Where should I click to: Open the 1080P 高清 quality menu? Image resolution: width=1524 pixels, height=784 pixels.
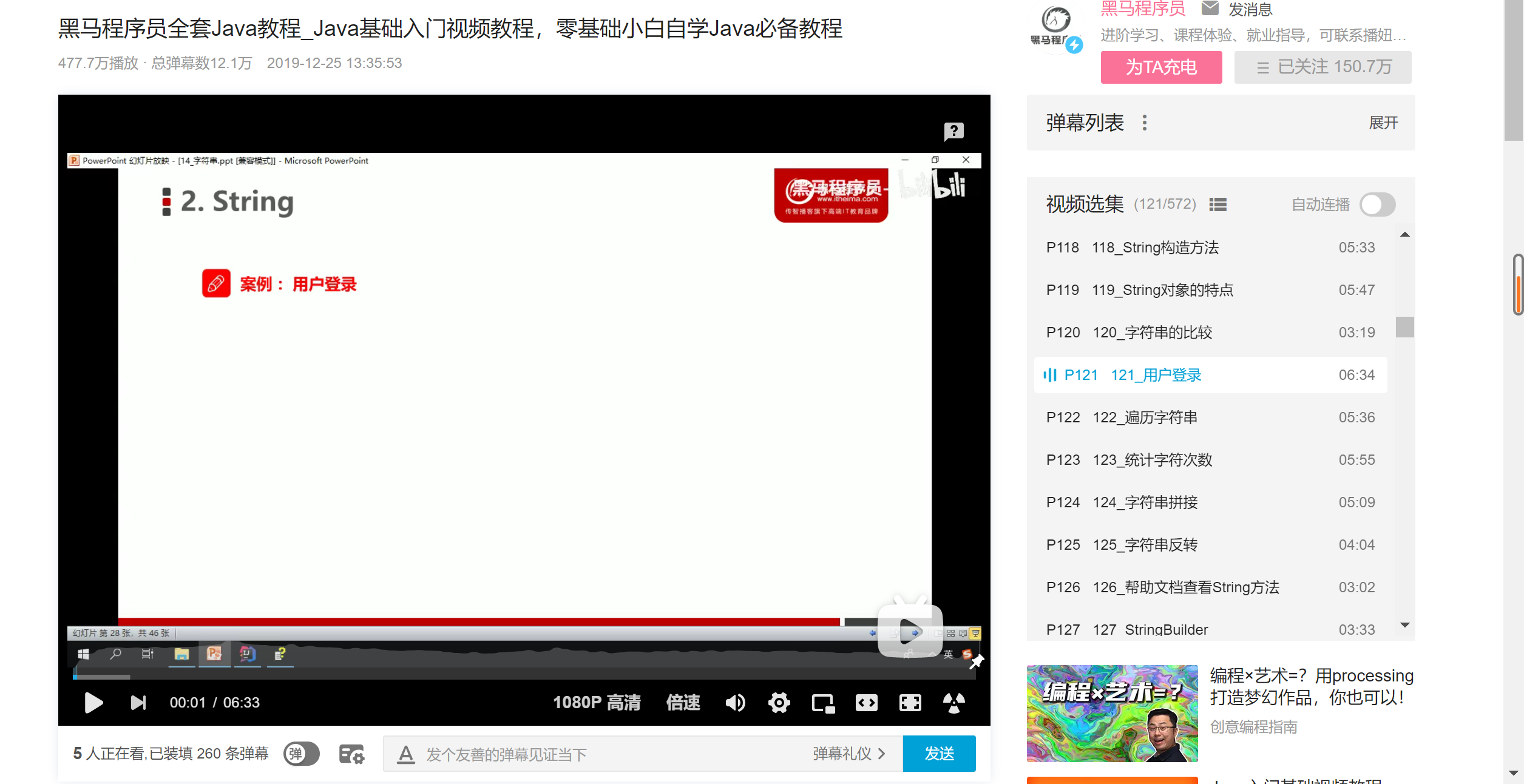(x=597, y=703)
